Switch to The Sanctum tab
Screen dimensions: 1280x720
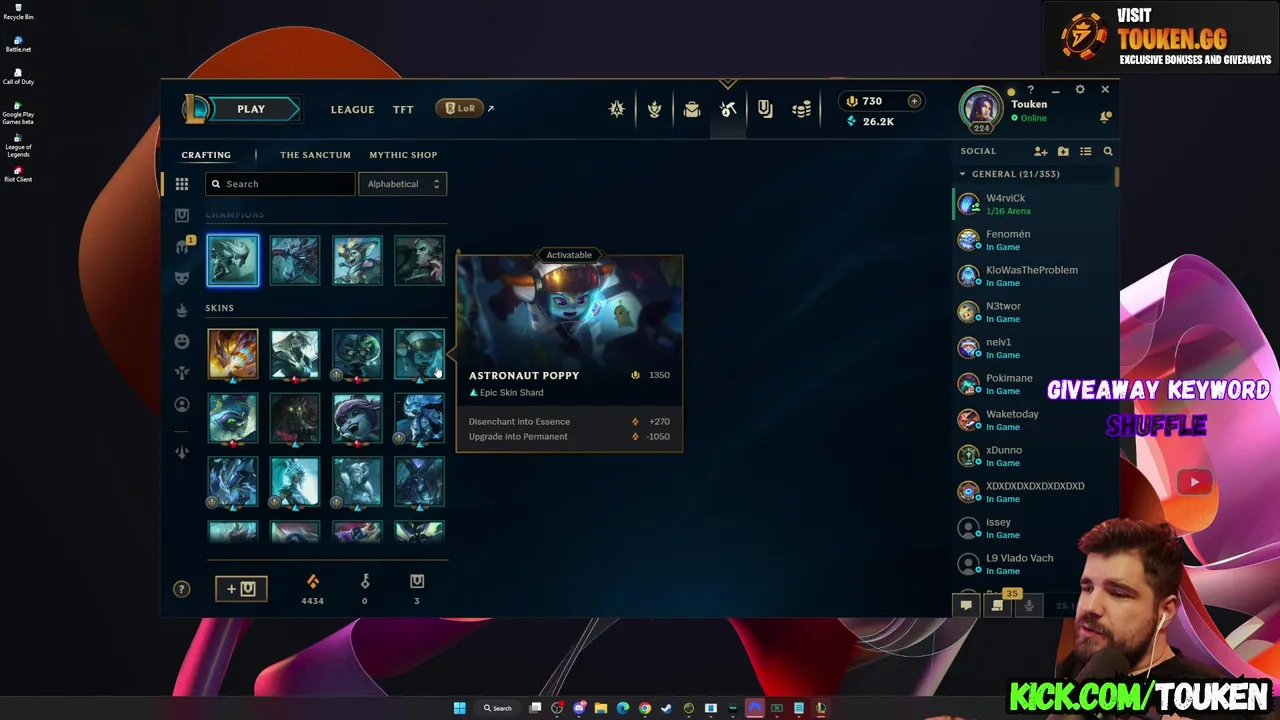click(315, 155)
